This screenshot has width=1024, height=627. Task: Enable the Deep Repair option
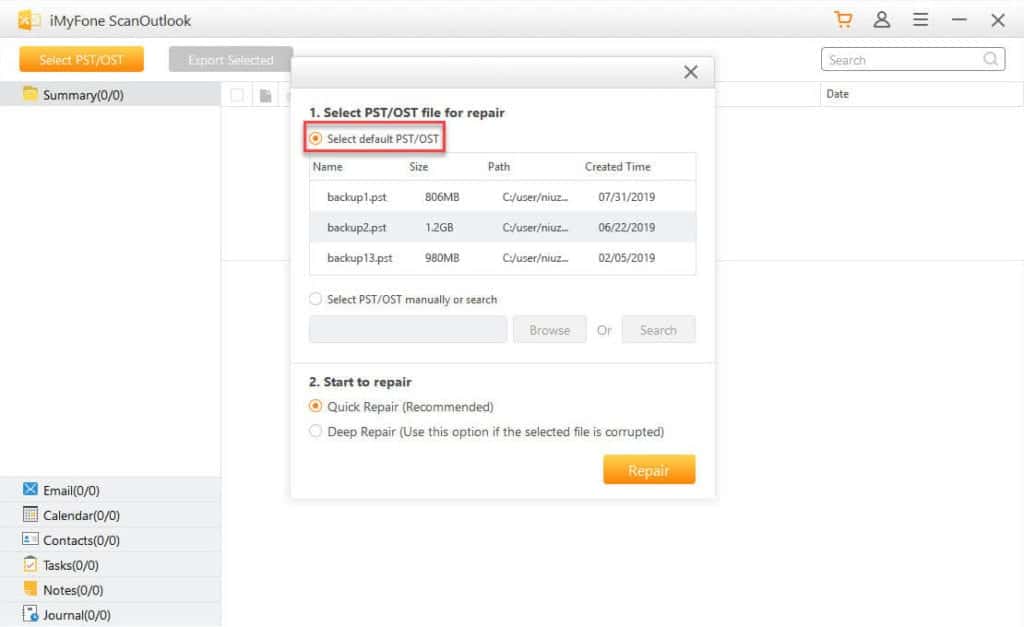click(316, 432)
